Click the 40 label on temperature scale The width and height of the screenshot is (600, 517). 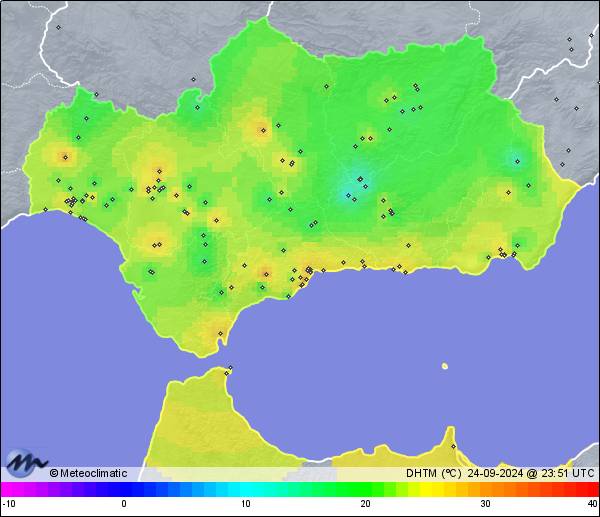592,503
